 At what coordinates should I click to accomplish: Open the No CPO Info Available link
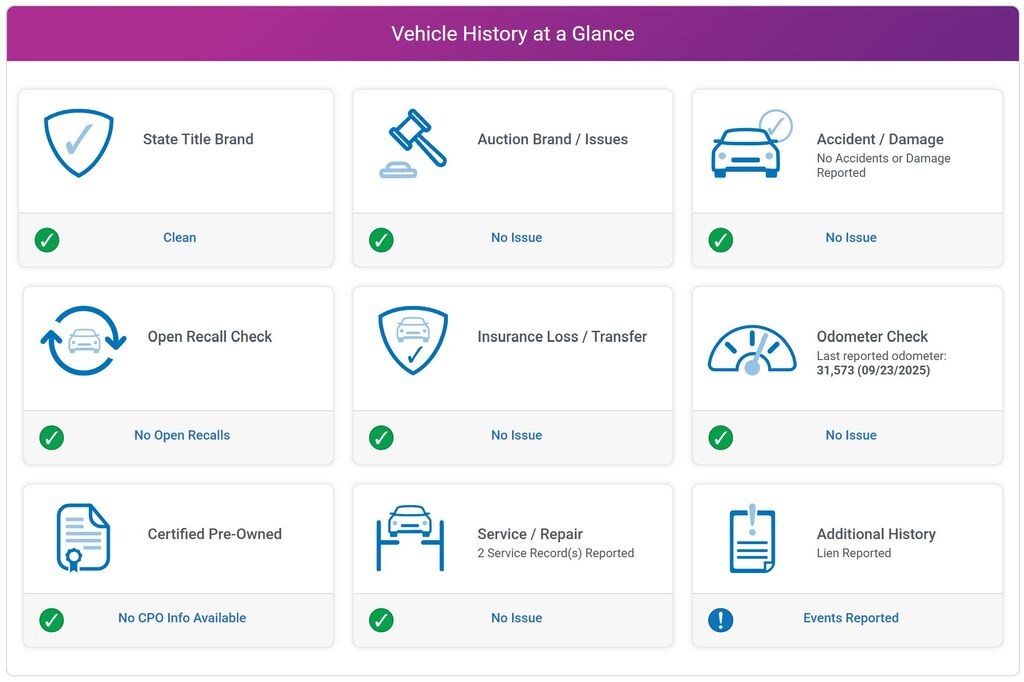coord(182,618)
